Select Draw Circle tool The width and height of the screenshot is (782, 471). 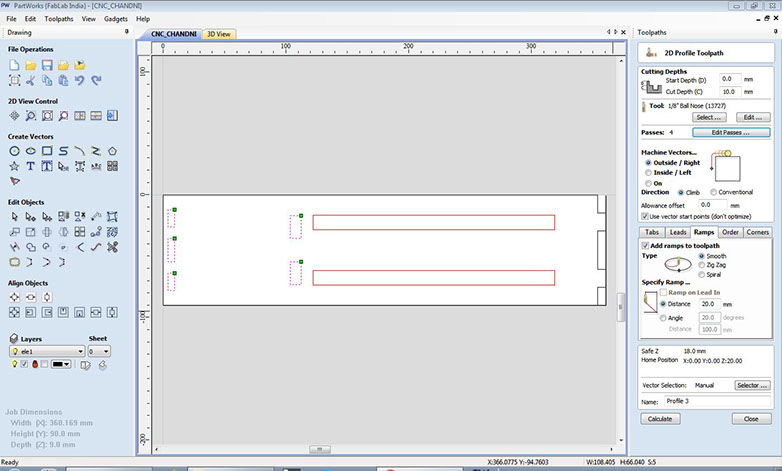(x=14, y=151)
